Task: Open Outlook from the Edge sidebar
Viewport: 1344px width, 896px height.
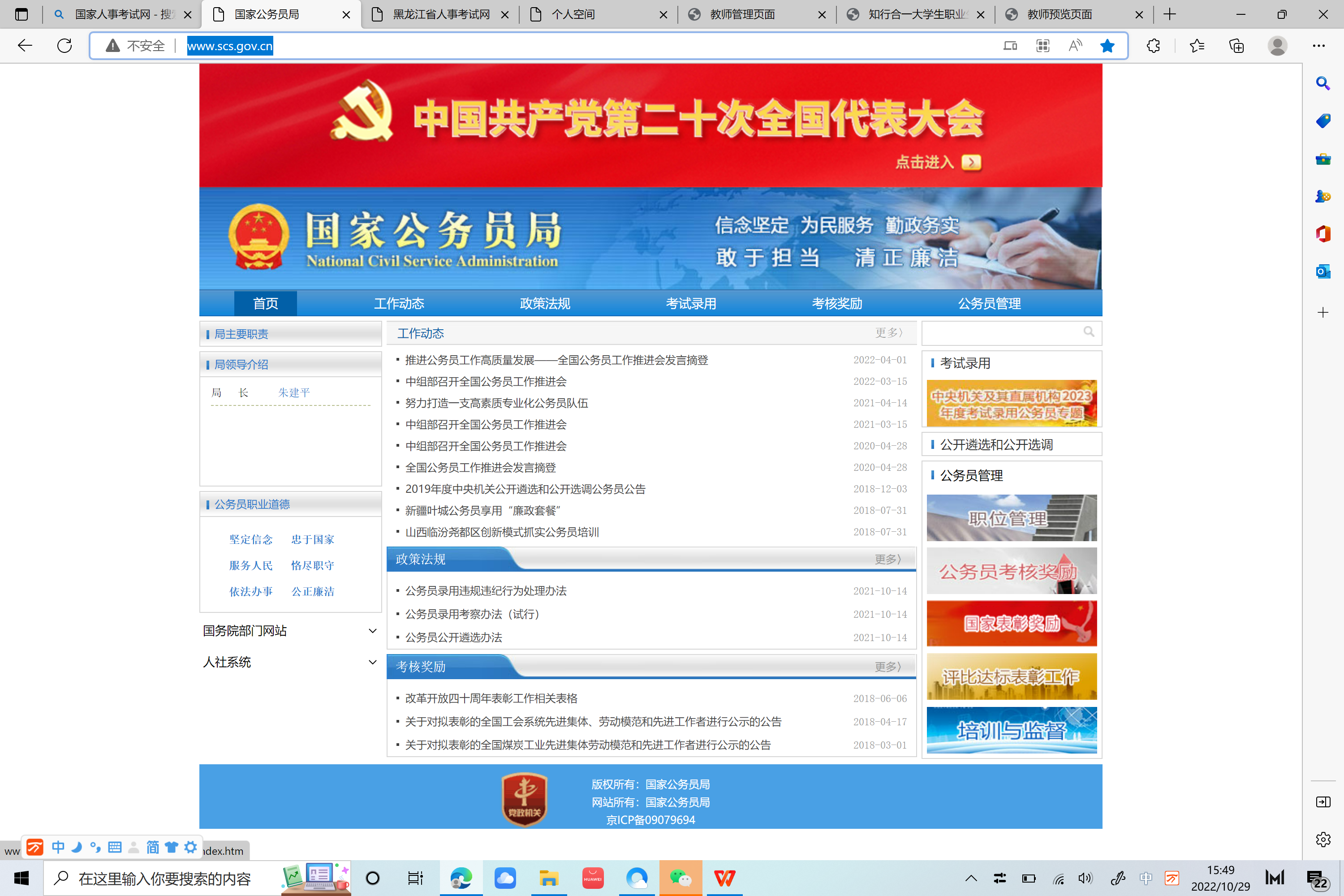Action: pyautogui.click(x=1322, y=271)
